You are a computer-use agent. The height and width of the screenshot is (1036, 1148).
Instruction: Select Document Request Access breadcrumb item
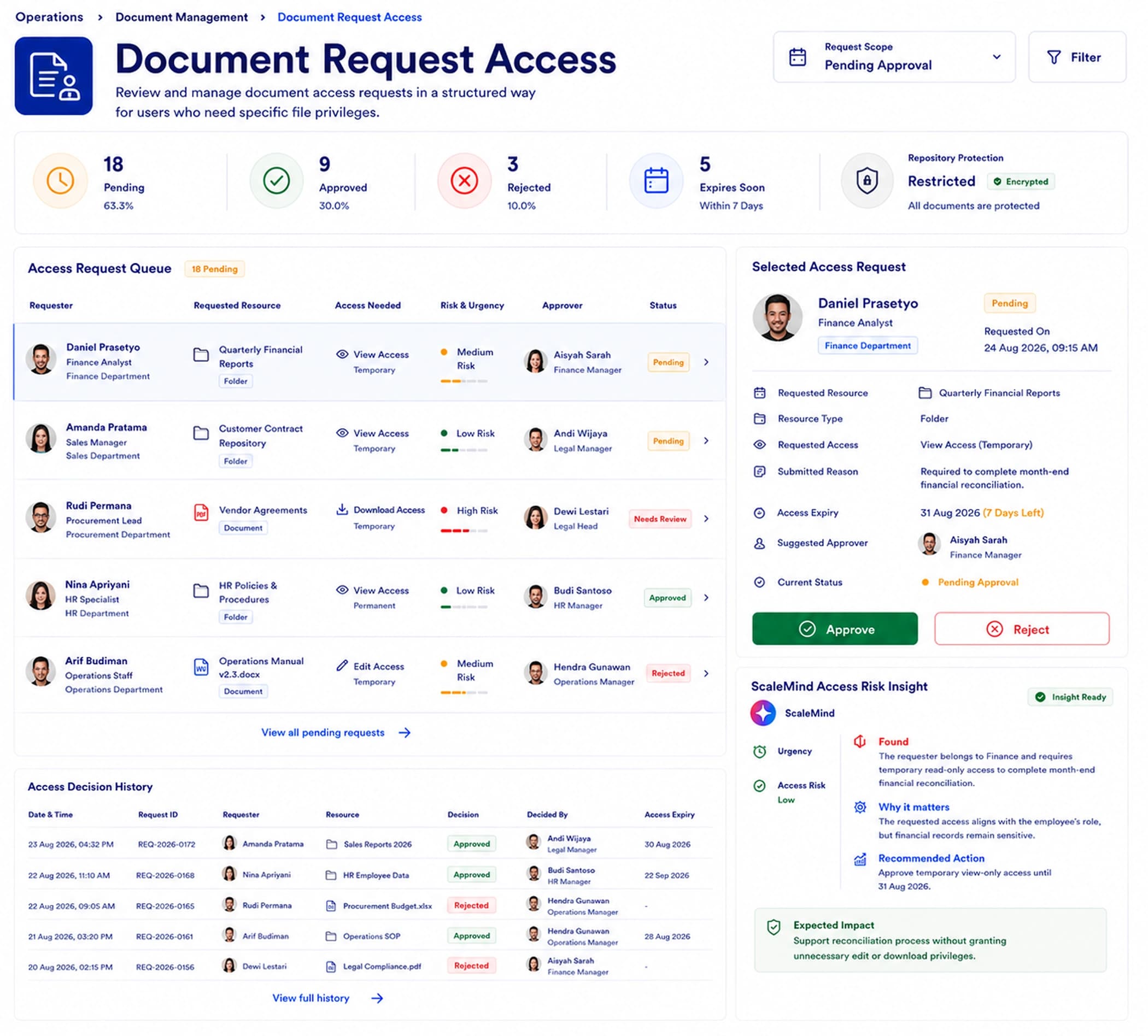click(x=350, y=17)
